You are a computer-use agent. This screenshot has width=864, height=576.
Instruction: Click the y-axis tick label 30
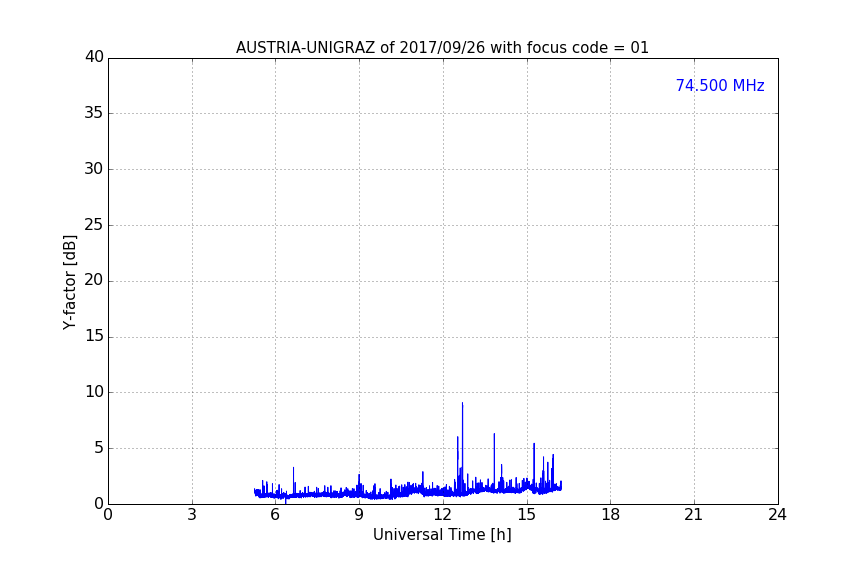[94, 169]
